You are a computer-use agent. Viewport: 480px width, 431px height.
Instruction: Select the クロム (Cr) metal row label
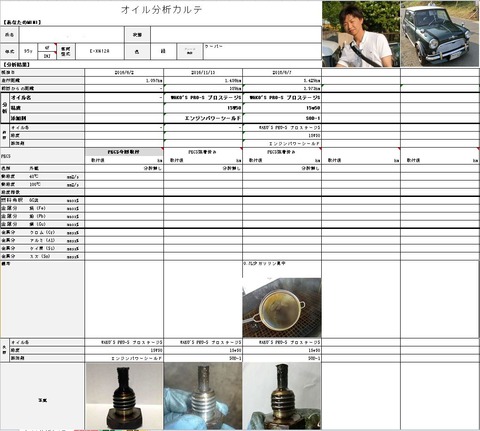pyautogui.click(x=42, y=232)
